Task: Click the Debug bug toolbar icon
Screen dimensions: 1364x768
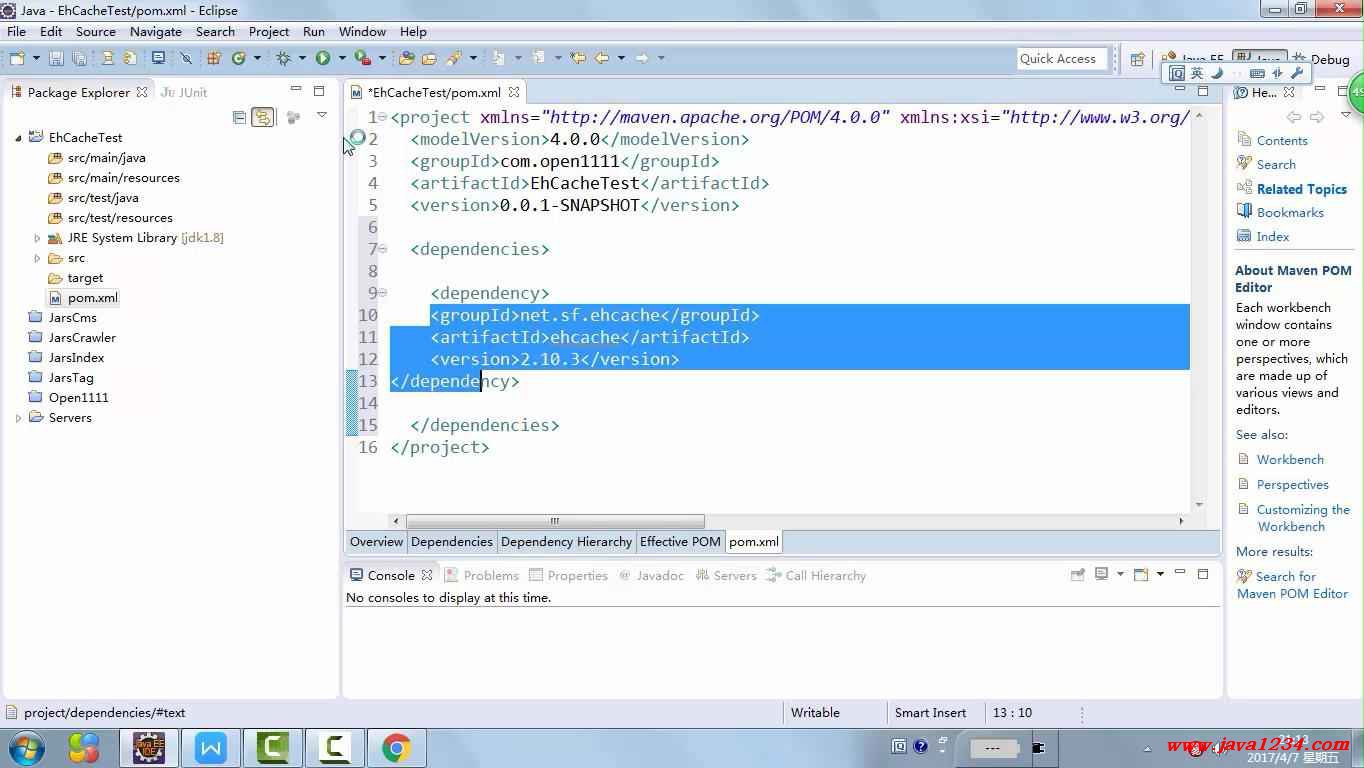Action: pyautogui.click(x=283, y=58)
